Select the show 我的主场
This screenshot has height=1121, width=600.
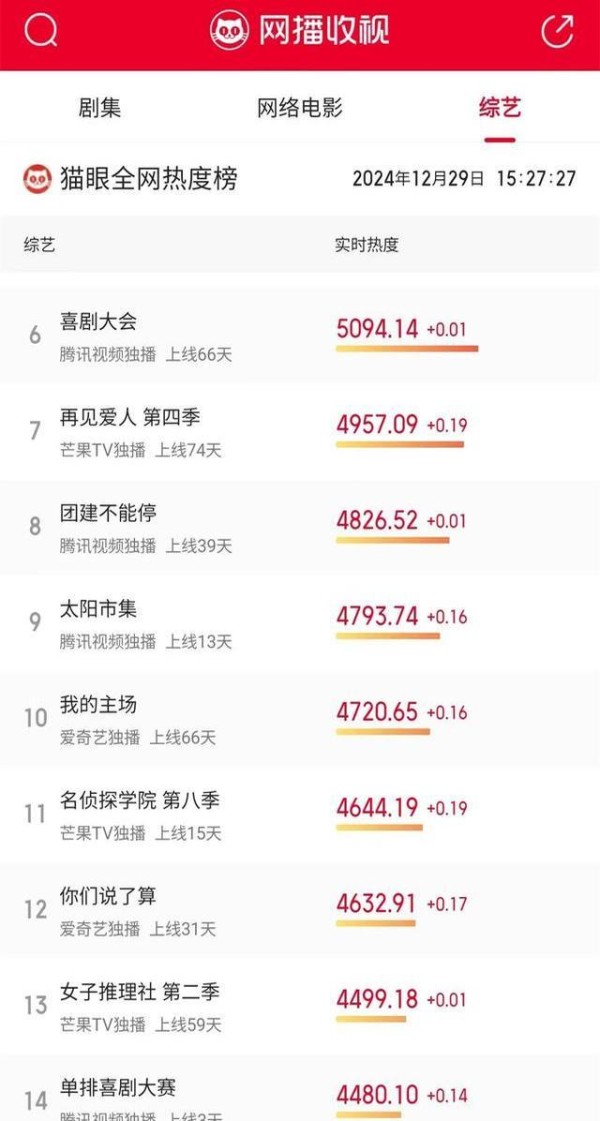pos(98,705)
